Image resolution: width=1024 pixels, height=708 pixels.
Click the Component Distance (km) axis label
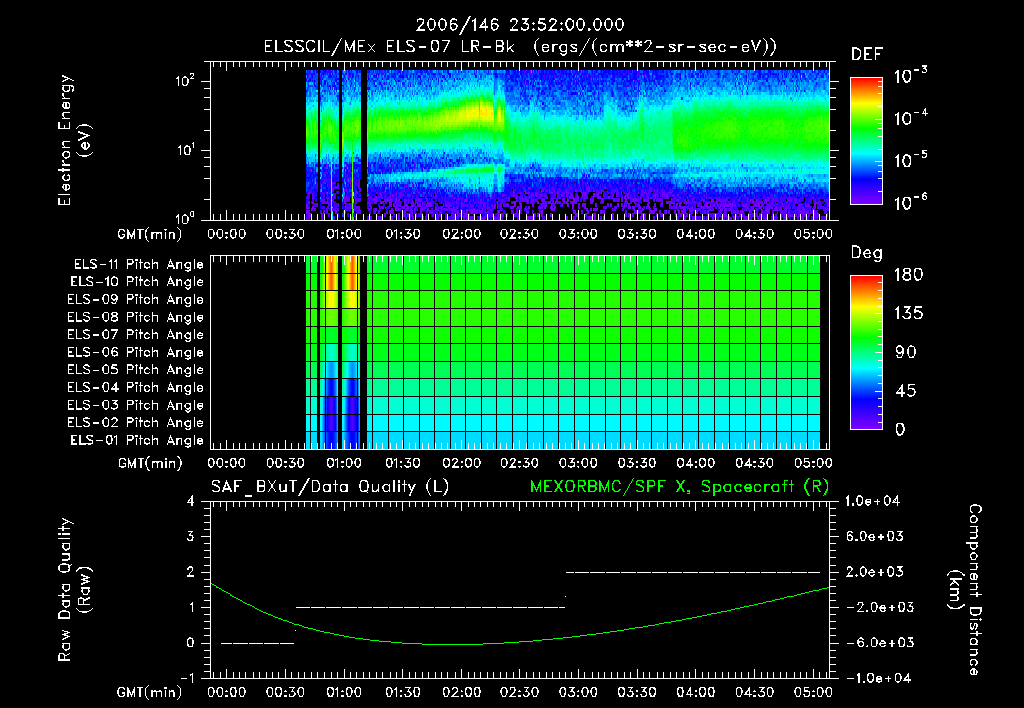click(x=965, y=590)
